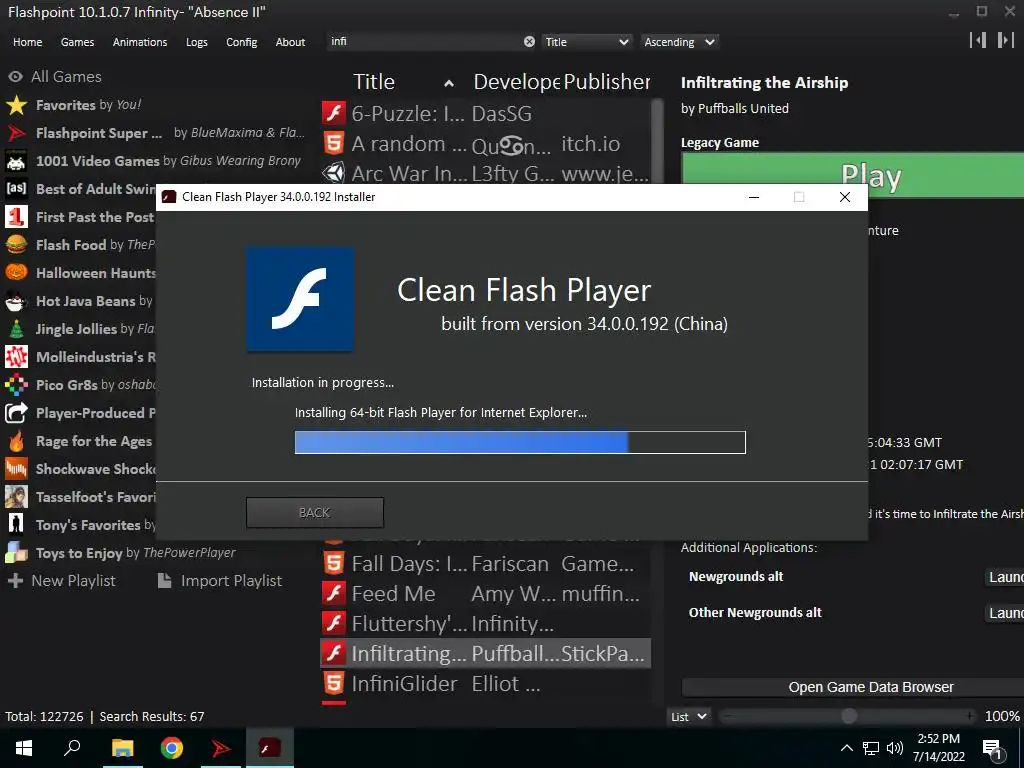Select the 1001 Video Games playlist icon

point(16,161)
